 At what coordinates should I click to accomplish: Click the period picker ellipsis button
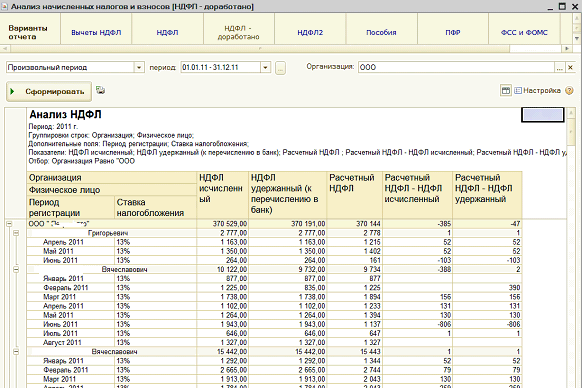(280, 68)
